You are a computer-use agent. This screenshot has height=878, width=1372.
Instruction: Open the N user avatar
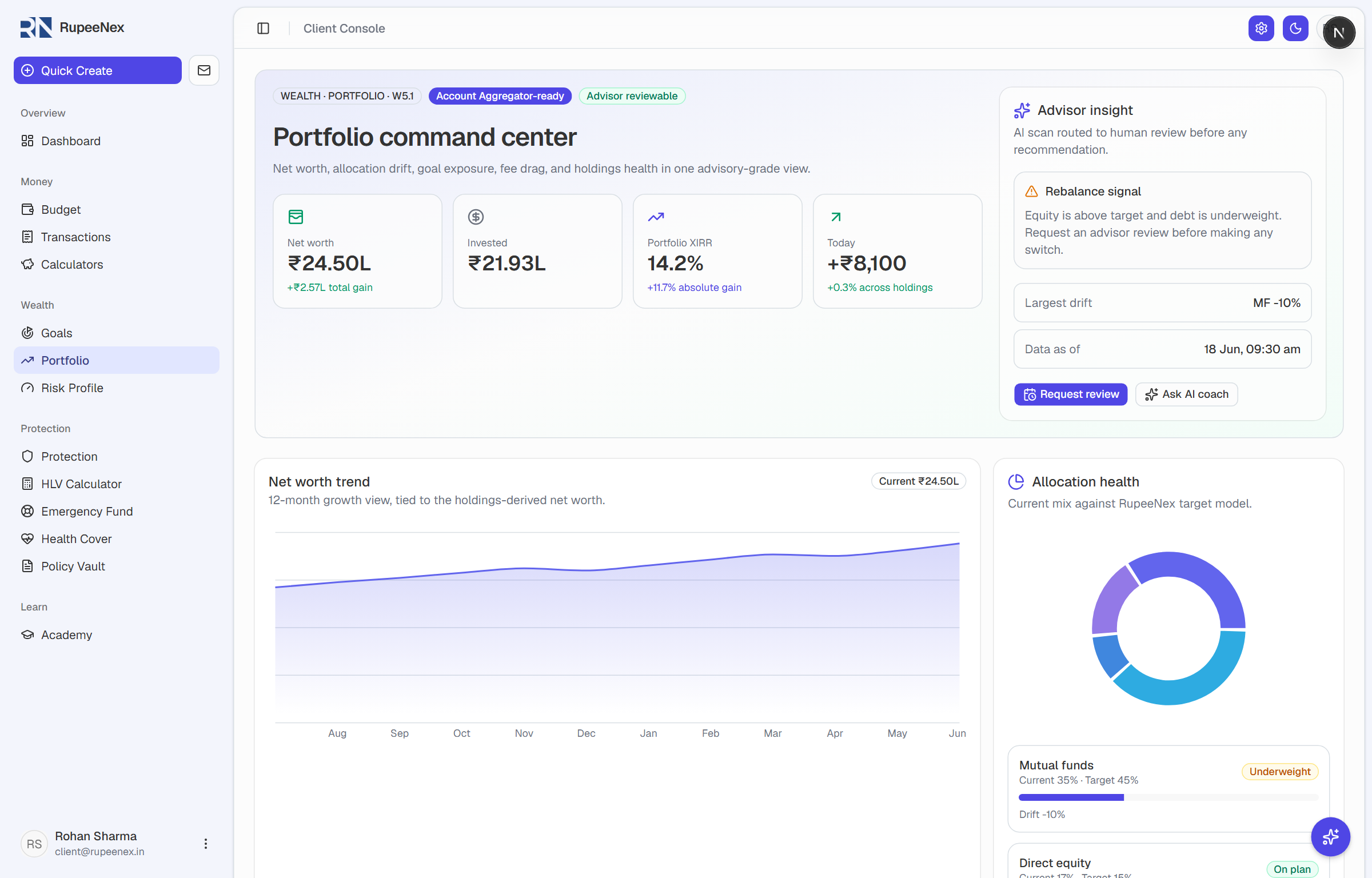pos(1339,33)
